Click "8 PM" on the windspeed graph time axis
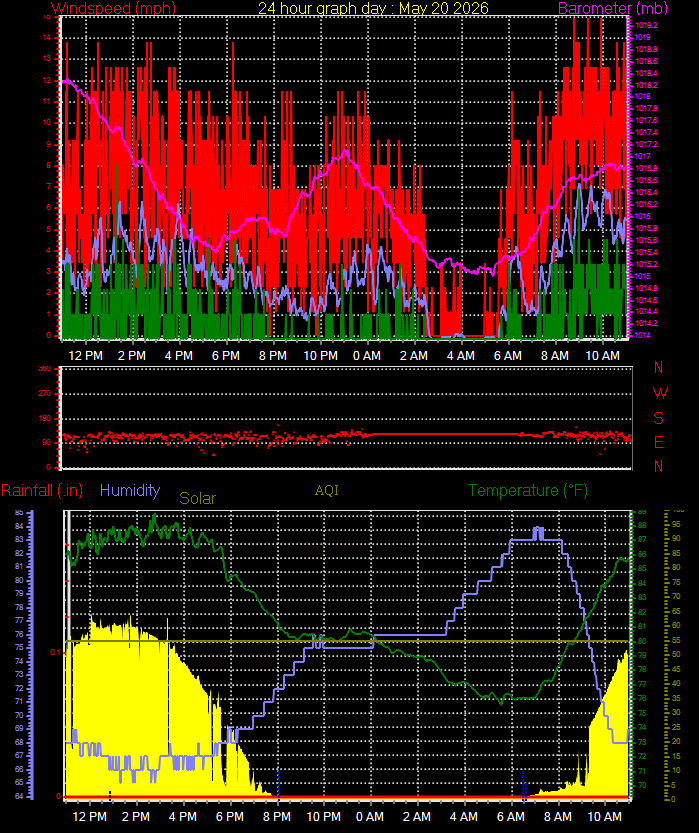This screenshot has width=699, height=833. [x=272, y=356]
